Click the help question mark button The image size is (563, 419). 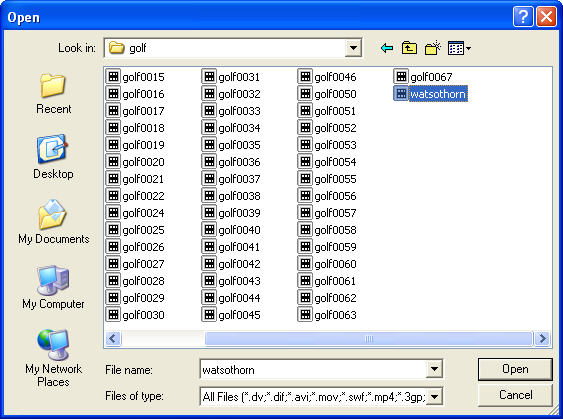point(523,17)
